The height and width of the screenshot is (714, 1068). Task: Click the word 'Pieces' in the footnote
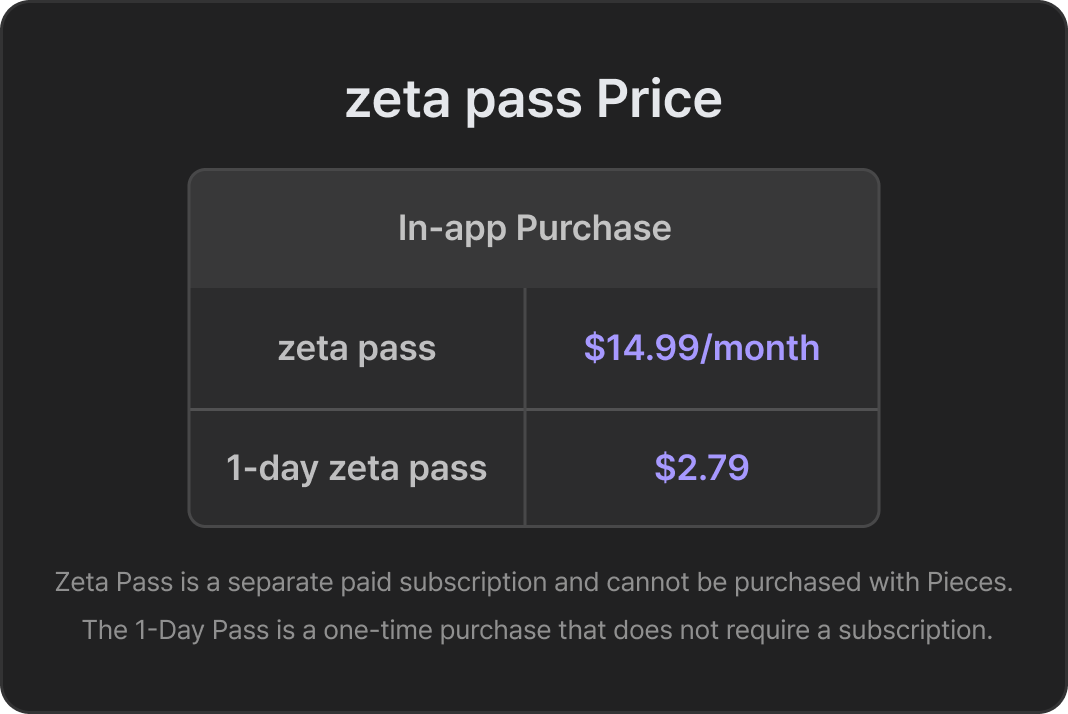967,582
